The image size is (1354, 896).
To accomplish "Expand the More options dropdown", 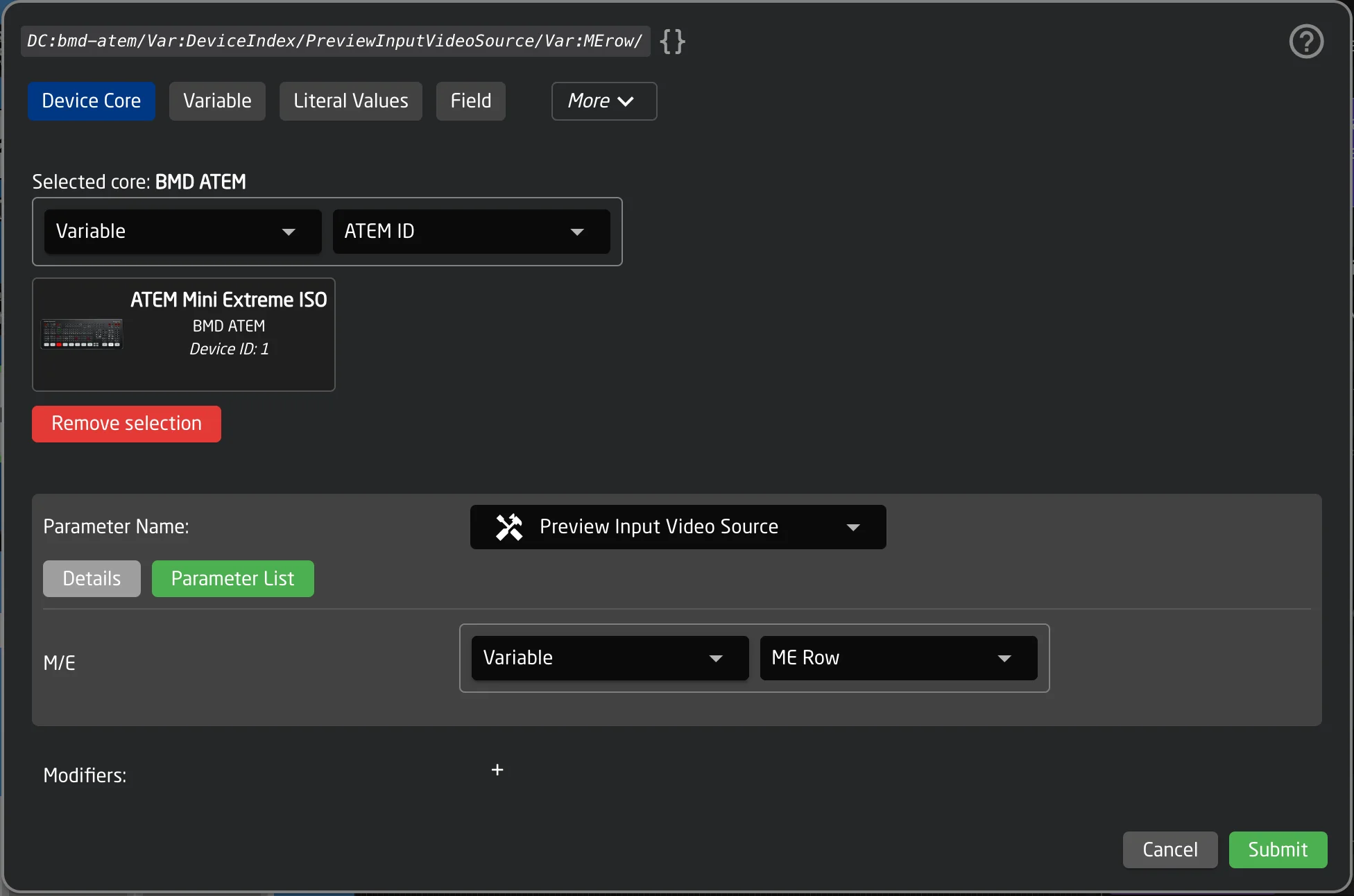I will (x=603, y=101).
